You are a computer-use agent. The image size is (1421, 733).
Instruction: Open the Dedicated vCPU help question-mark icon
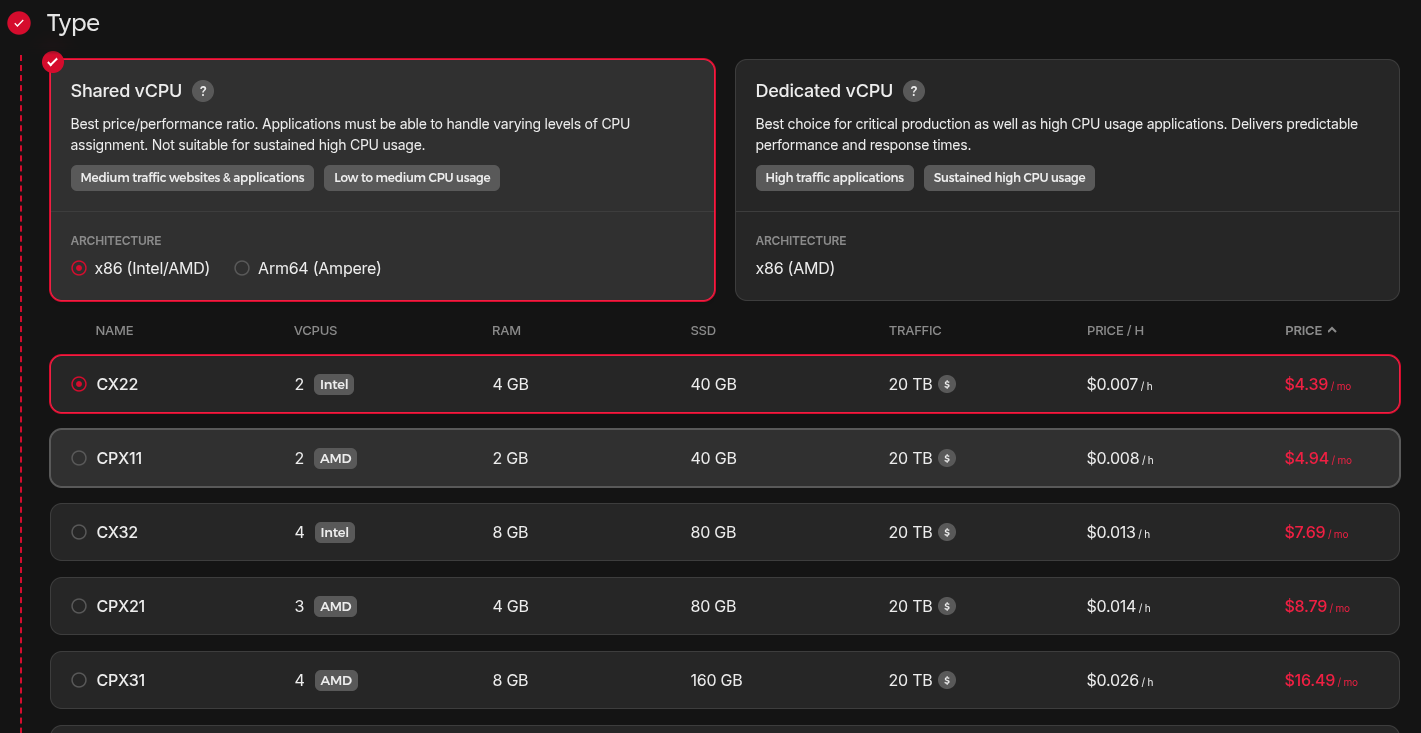(914, 91)
